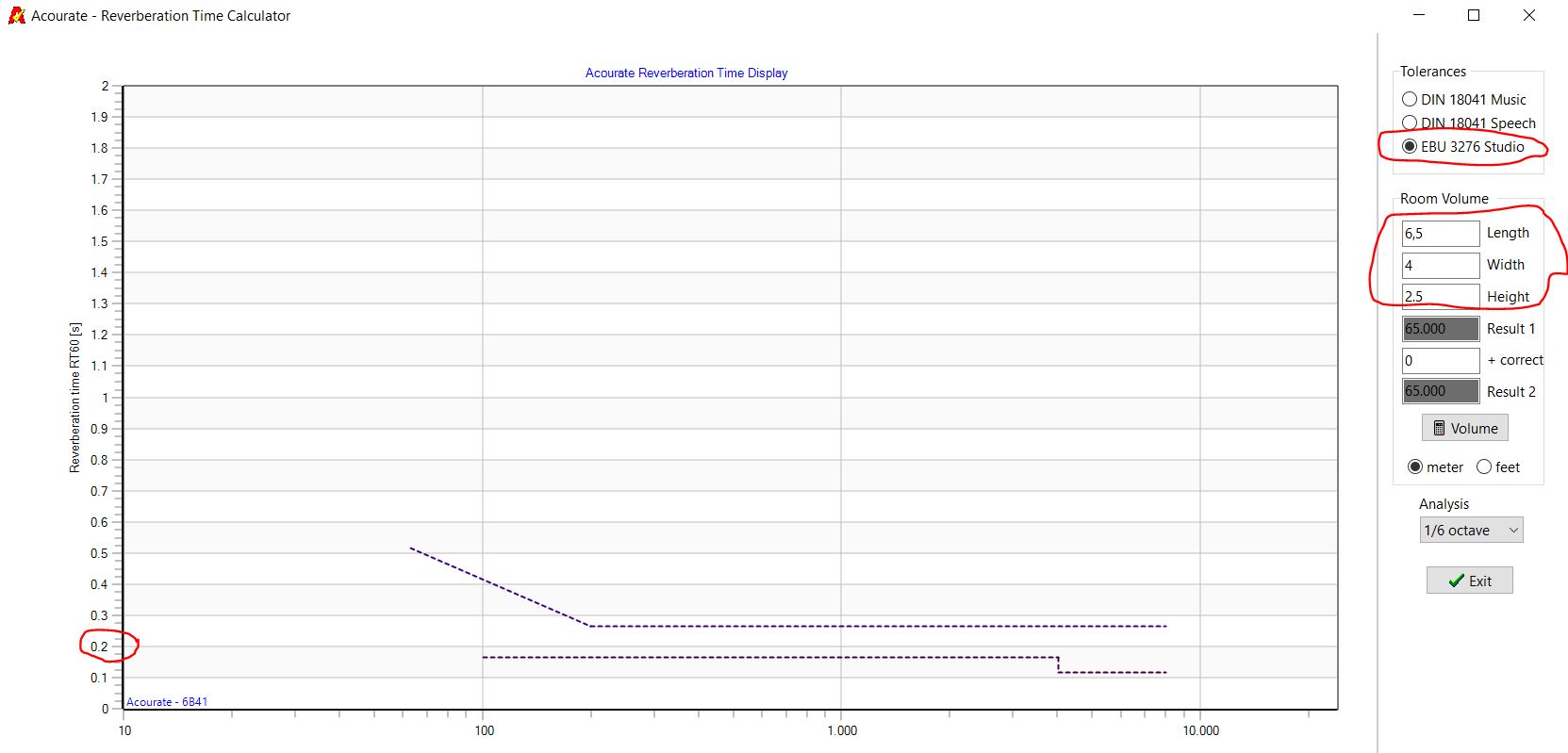1568x753 pixels.
Task: Minimize the Acourate window
Action: 1419,15
